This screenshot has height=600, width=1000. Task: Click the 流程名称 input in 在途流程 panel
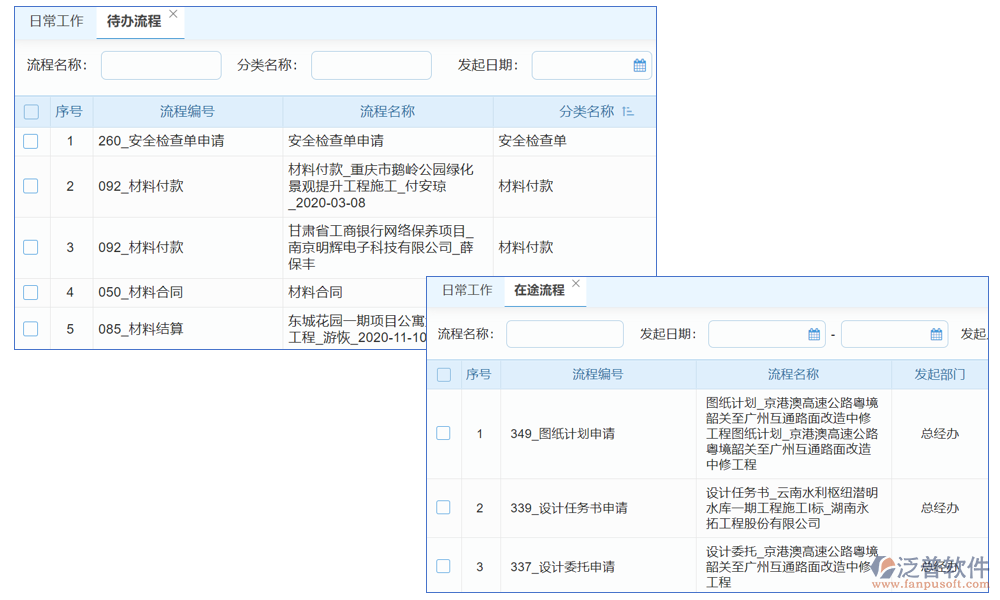click(x=565, y=333)
